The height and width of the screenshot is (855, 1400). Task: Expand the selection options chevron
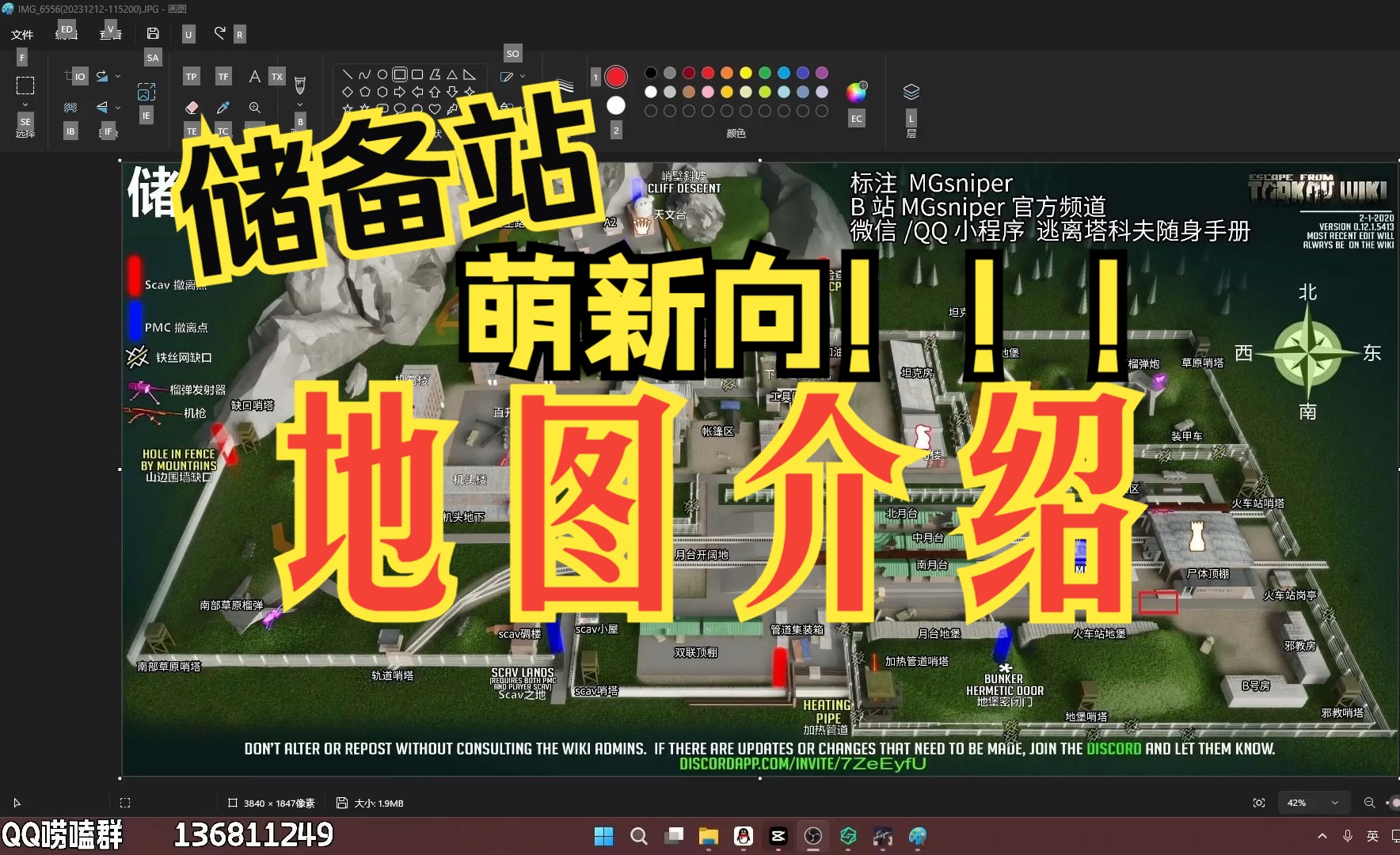(x=25, y=104)
